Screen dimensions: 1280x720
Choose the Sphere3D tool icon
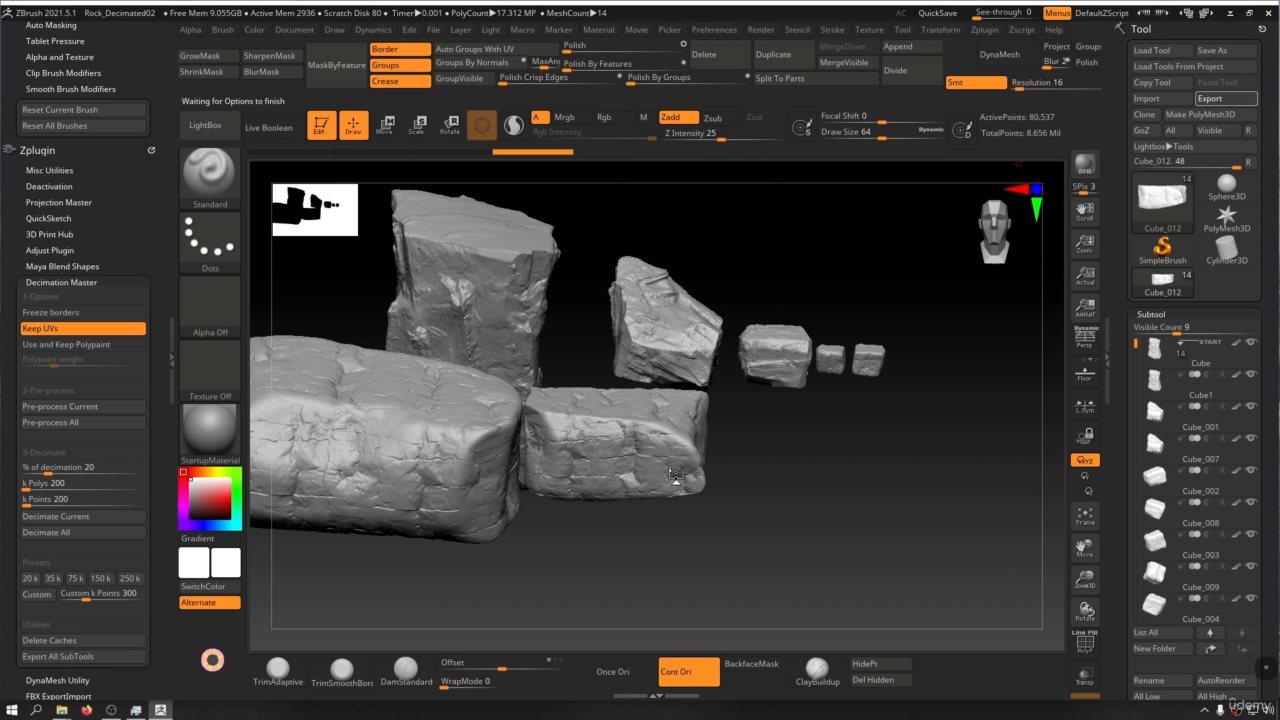(1227, 186)
